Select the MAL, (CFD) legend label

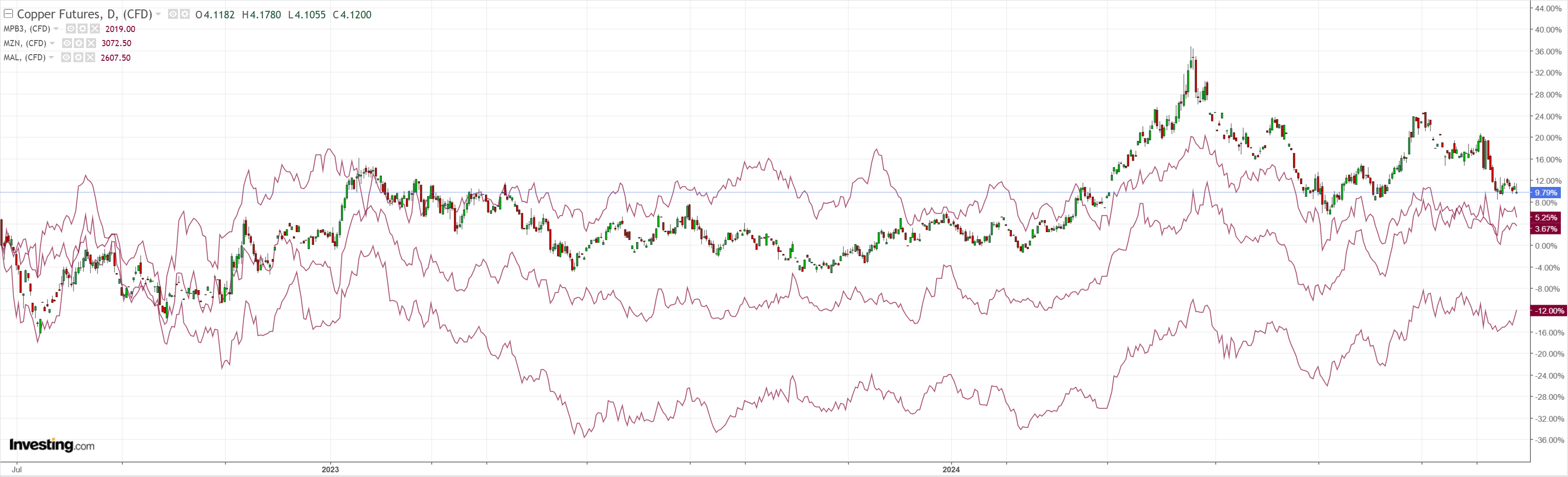click(x=25, y=58)
